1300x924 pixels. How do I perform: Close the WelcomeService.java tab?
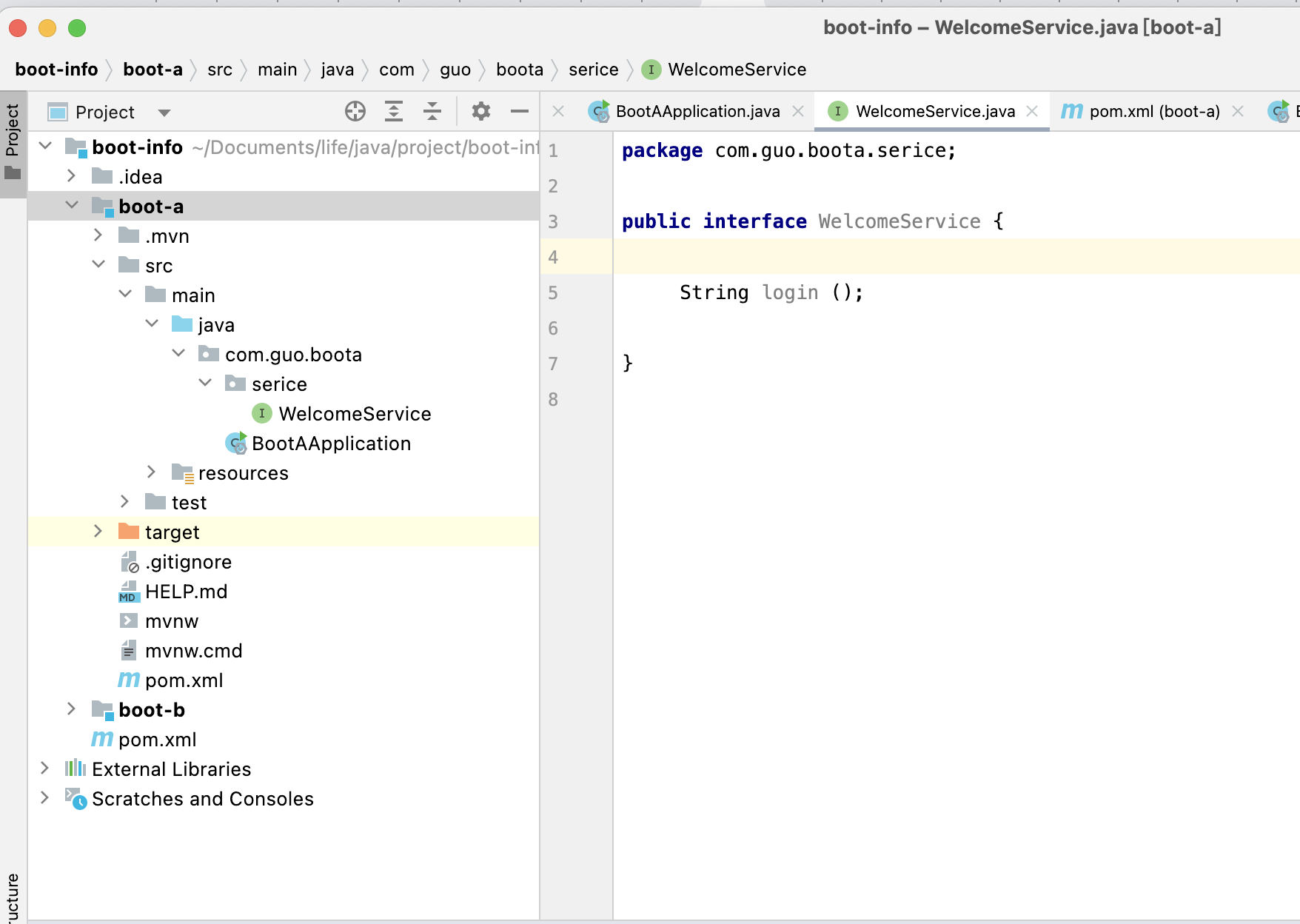coord(1032,112)
